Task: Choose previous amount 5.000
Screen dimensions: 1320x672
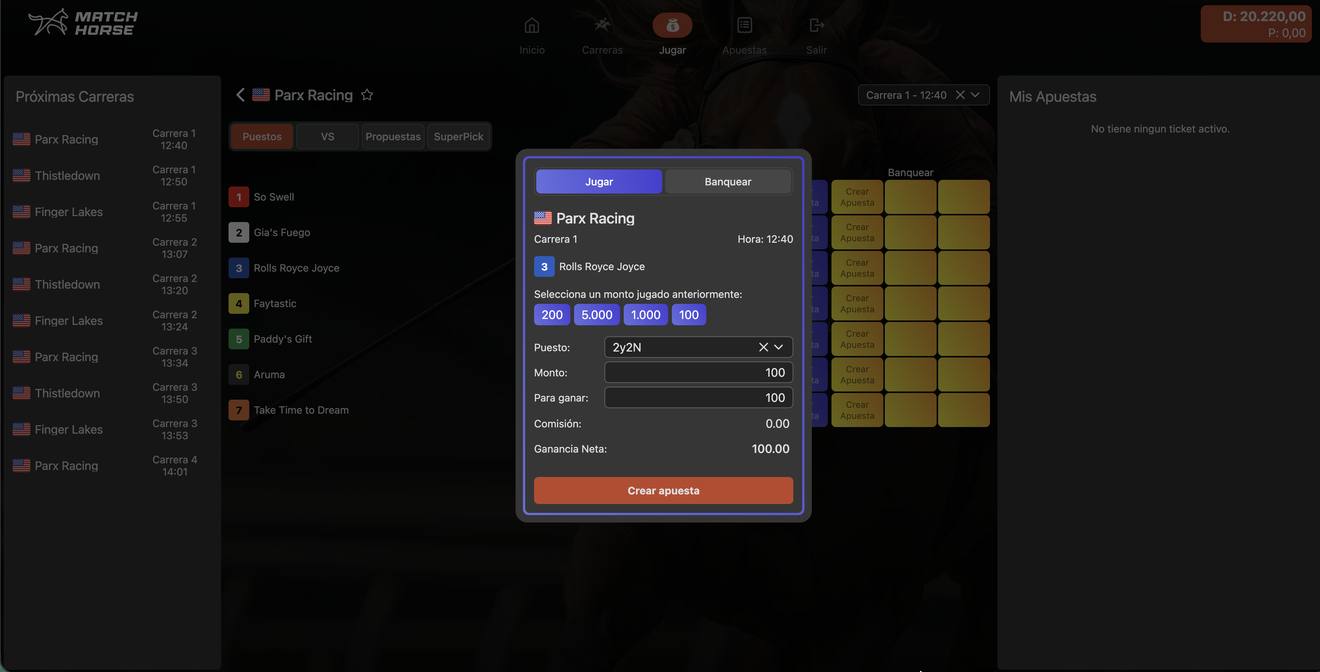Action: click(597, 315)
